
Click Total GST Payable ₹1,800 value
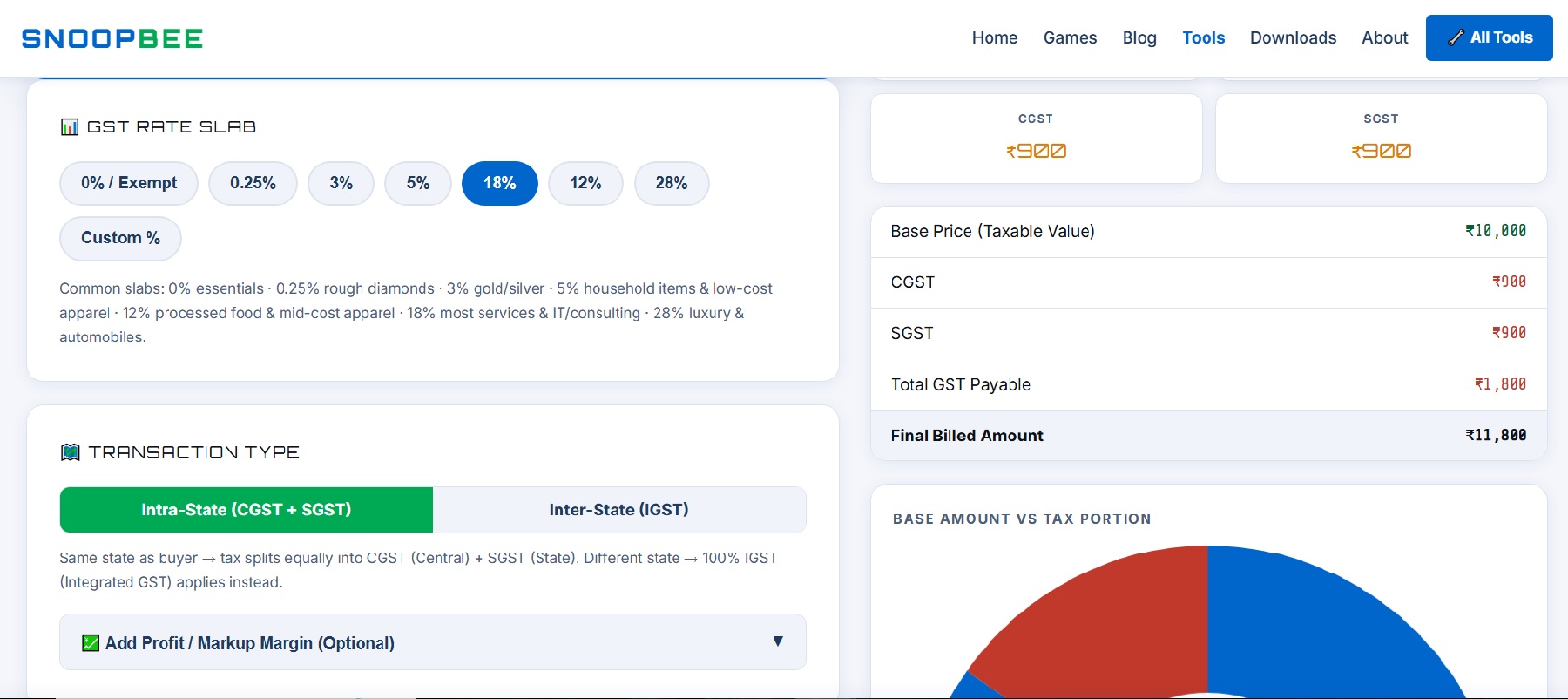click(x=1500, y=384)
